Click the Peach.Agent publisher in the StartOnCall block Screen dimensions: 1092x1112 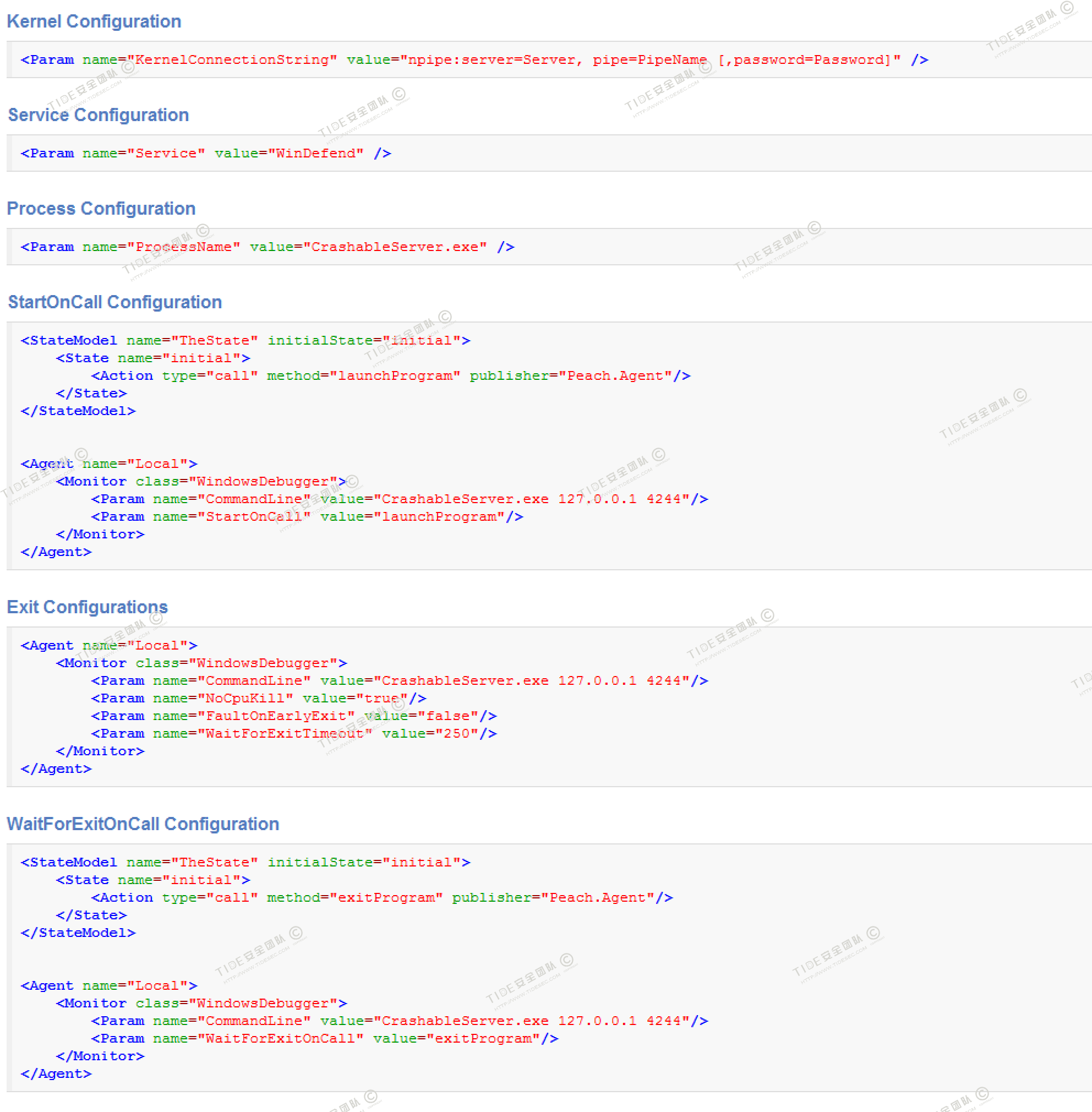[615, 375]
